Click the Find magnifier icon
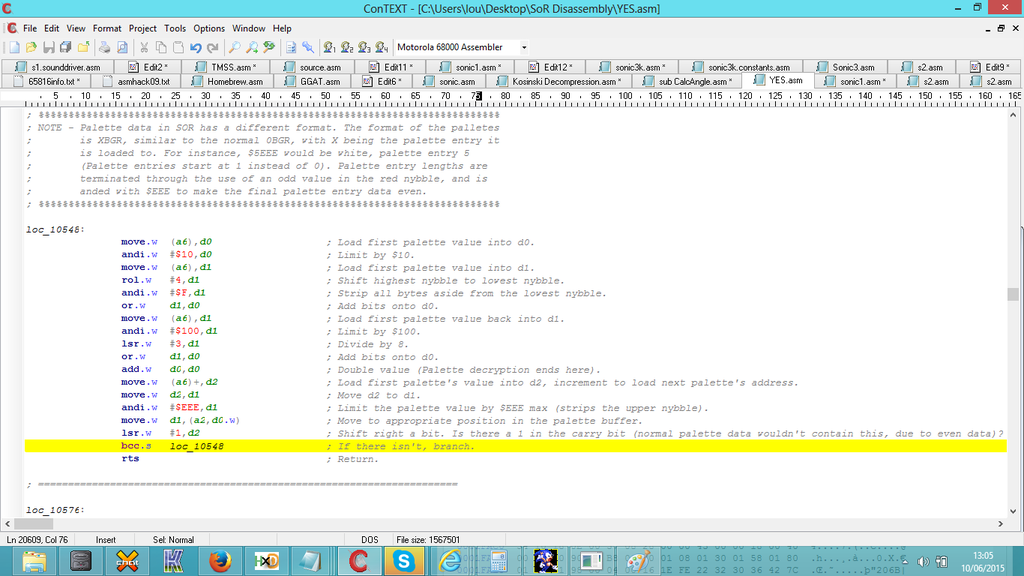The height and width of the screenshot is (576, 1024). tap(235, 47)
